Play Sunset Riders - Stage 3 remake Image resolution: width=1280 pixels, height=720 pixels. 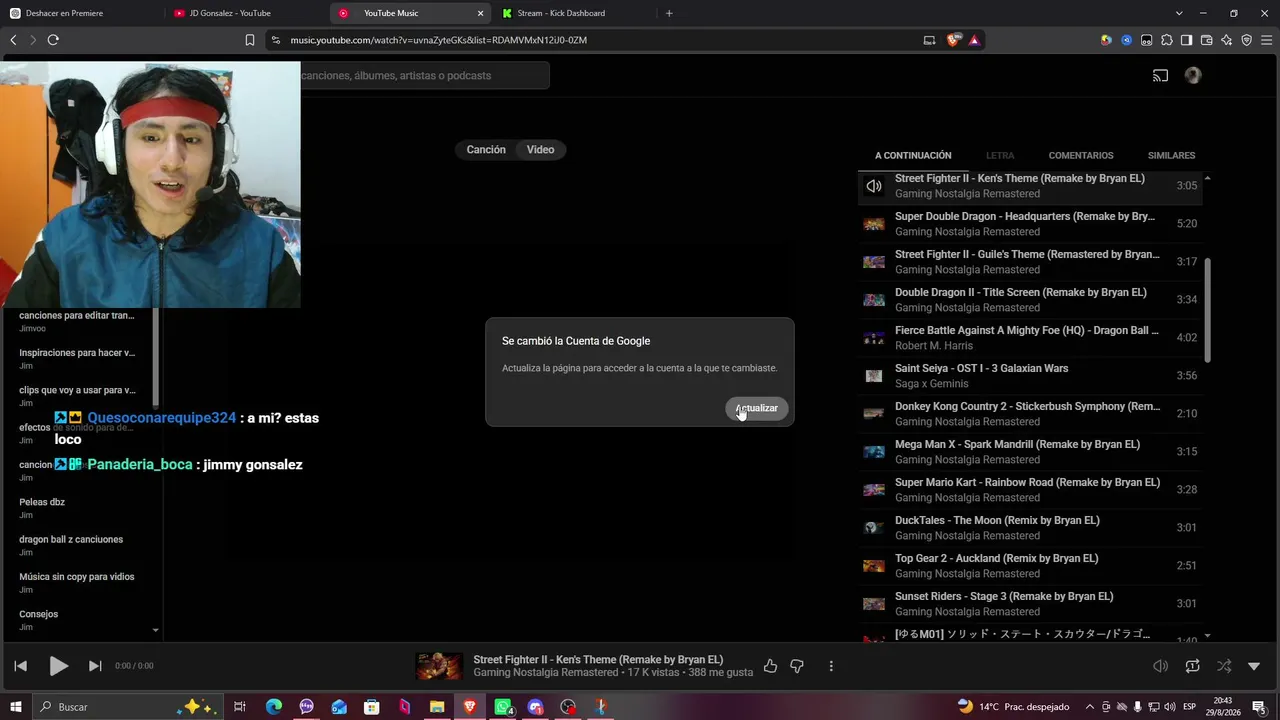click(1030, 604)
